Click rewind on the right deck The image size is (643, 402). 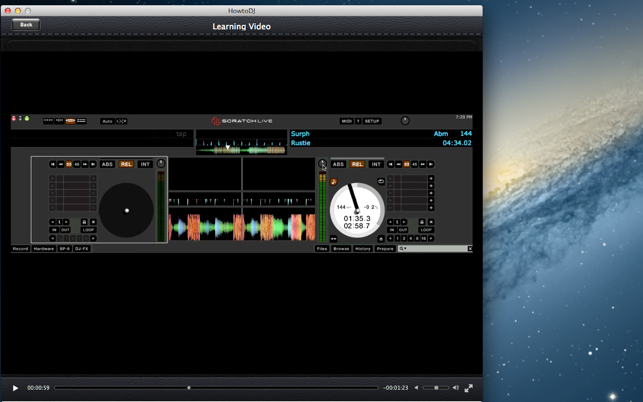pos(399,164)
